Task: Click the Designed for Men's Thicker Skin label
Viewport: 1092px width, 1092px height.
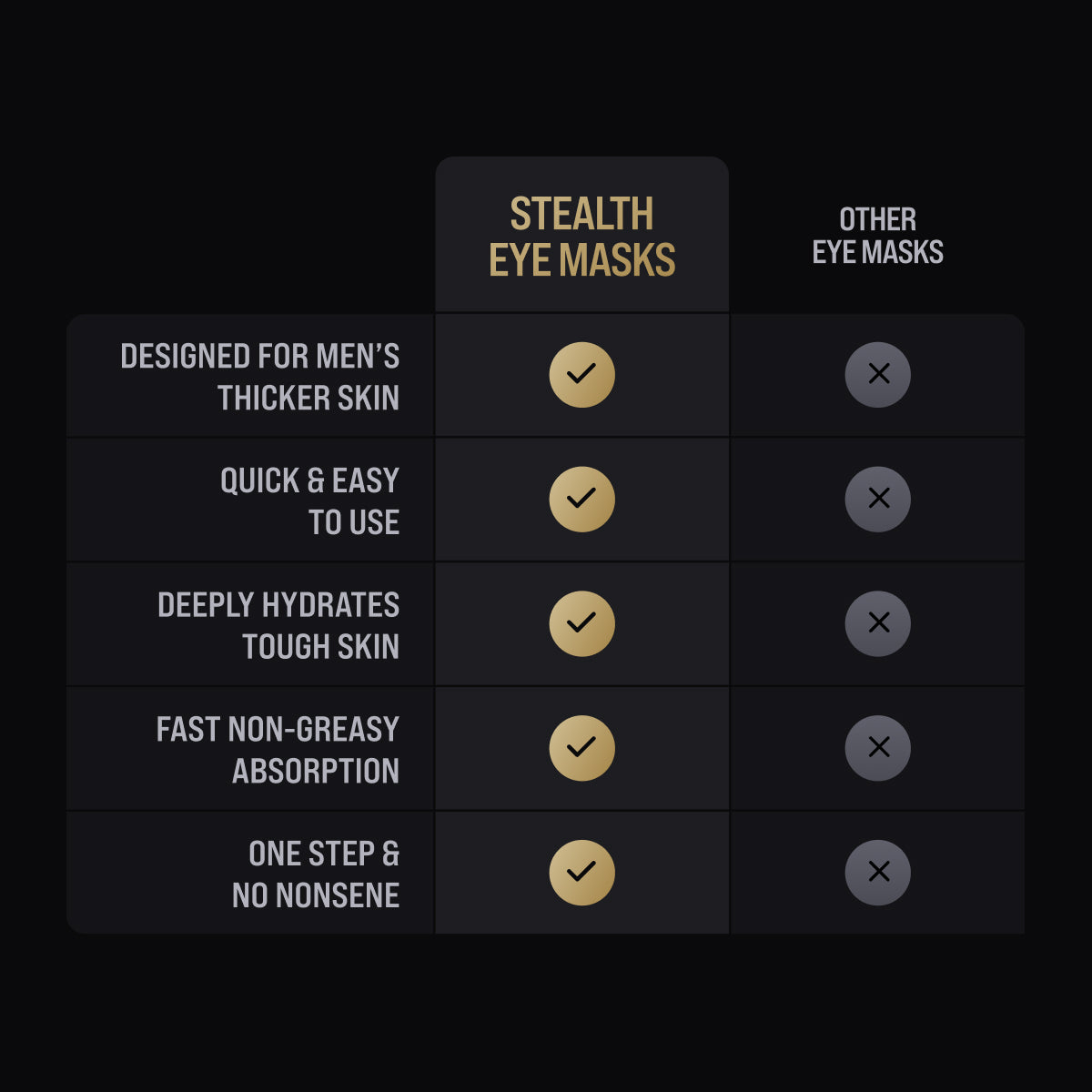Action: click(260, 377)
